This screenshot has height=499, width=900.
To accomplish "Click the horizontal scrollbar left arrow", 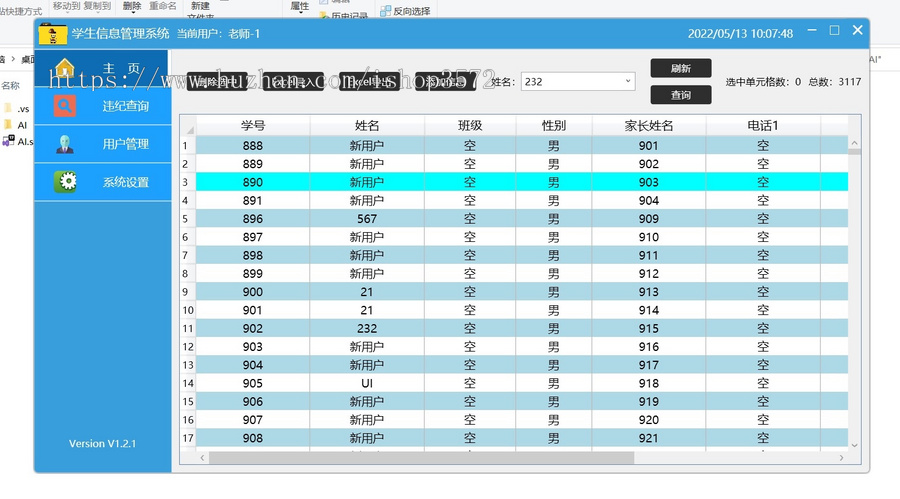I will 202,458.
